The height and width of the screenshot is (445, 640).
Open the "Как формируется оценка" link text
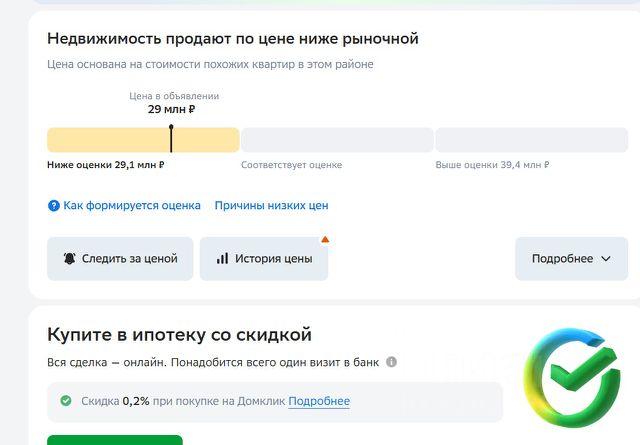point(132,206)
